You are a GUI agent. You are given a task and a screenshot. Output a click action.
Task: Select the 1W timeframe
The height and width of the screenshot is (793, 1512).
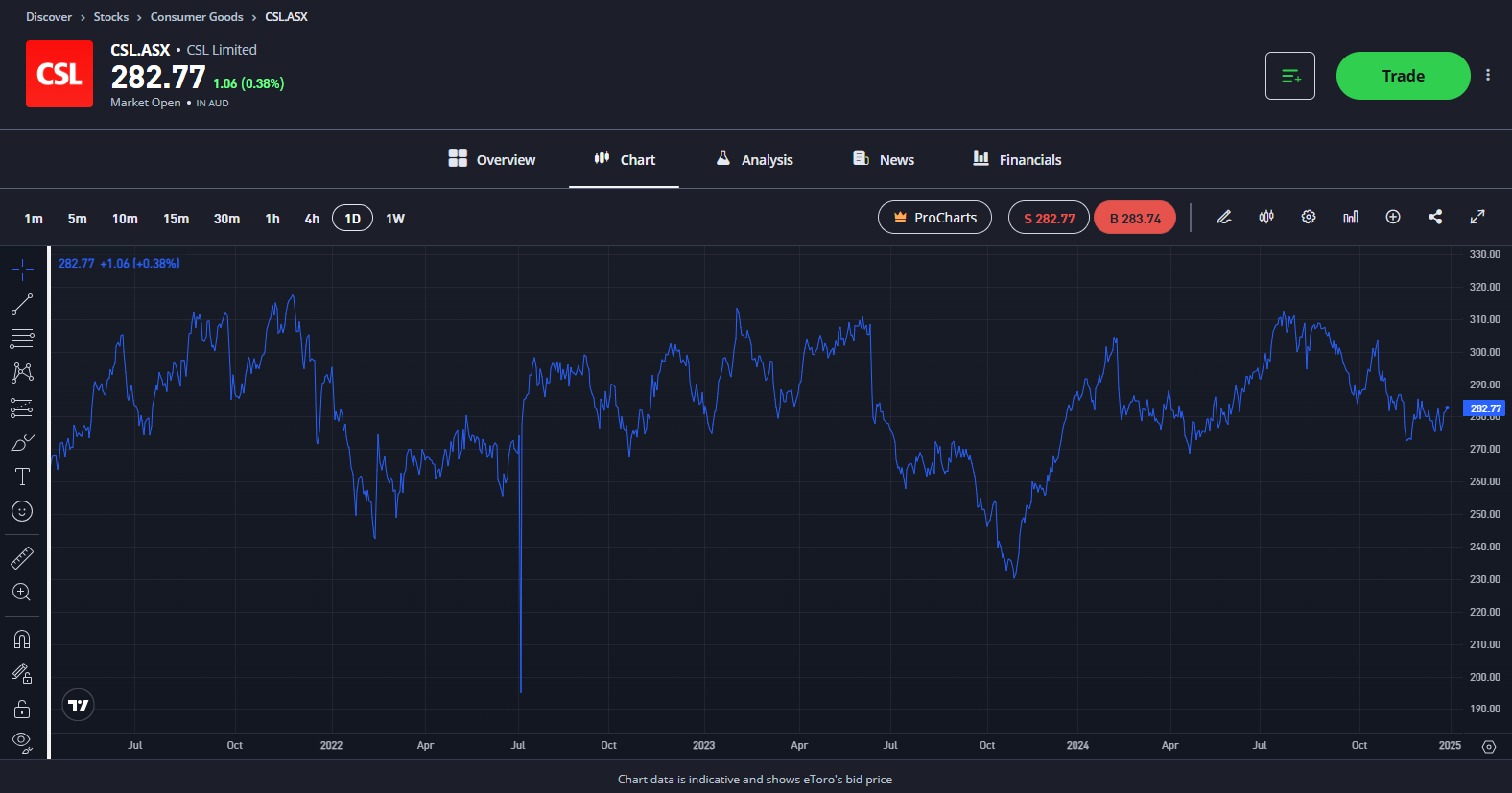(395, 219)
